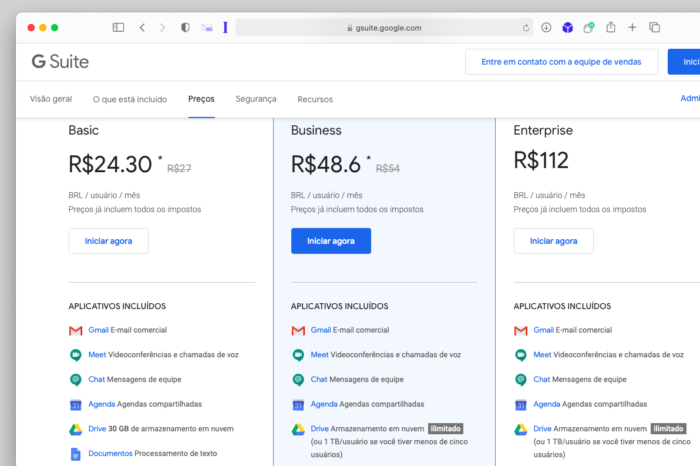Click the Agenda icon in Business plan
The width and height of the screenshot is (700, 466).
click(298, 405)
